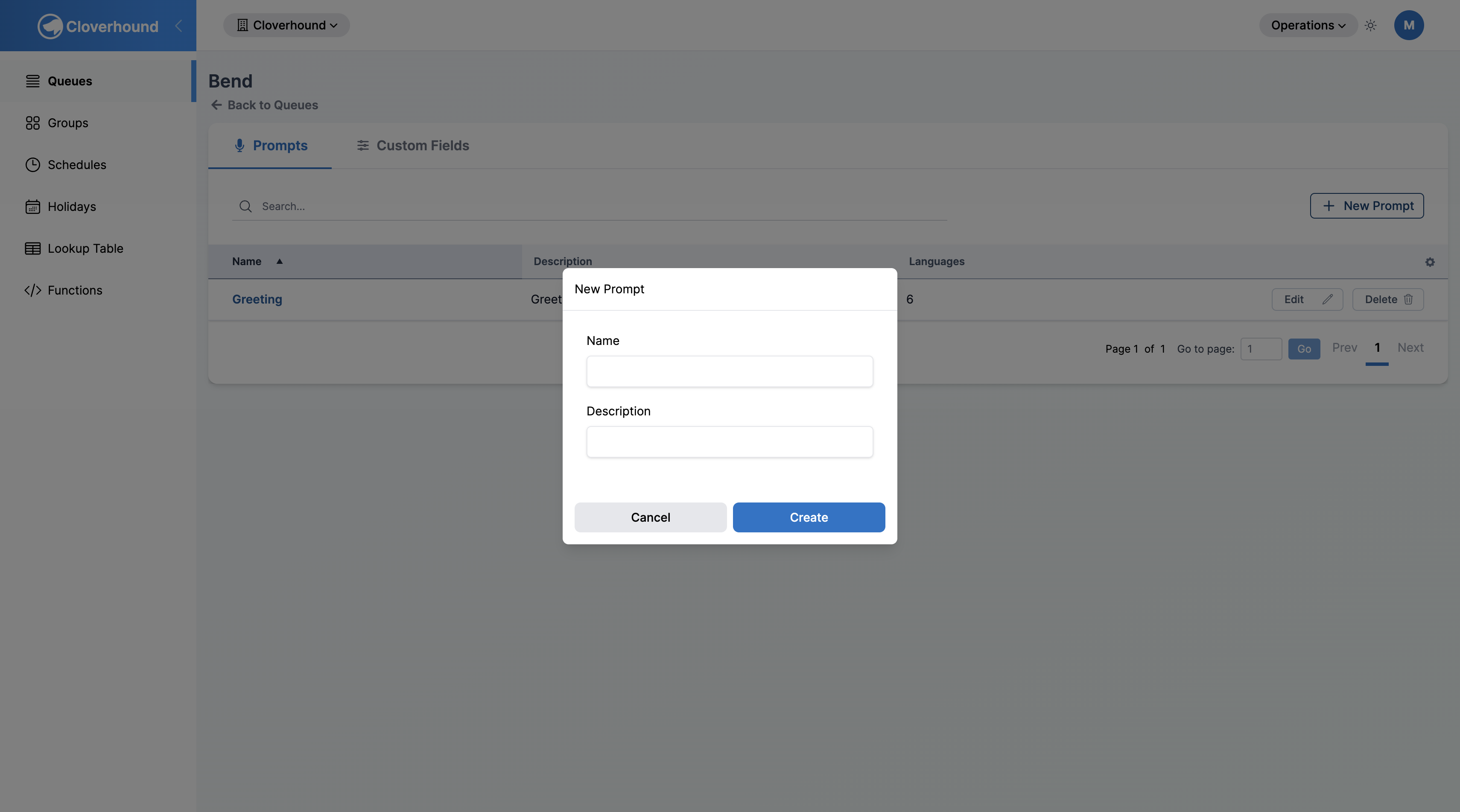This screenshot has width=1460, height=812.
Task: Click the Groups grid icon
Action: click(x=33, y=123)
